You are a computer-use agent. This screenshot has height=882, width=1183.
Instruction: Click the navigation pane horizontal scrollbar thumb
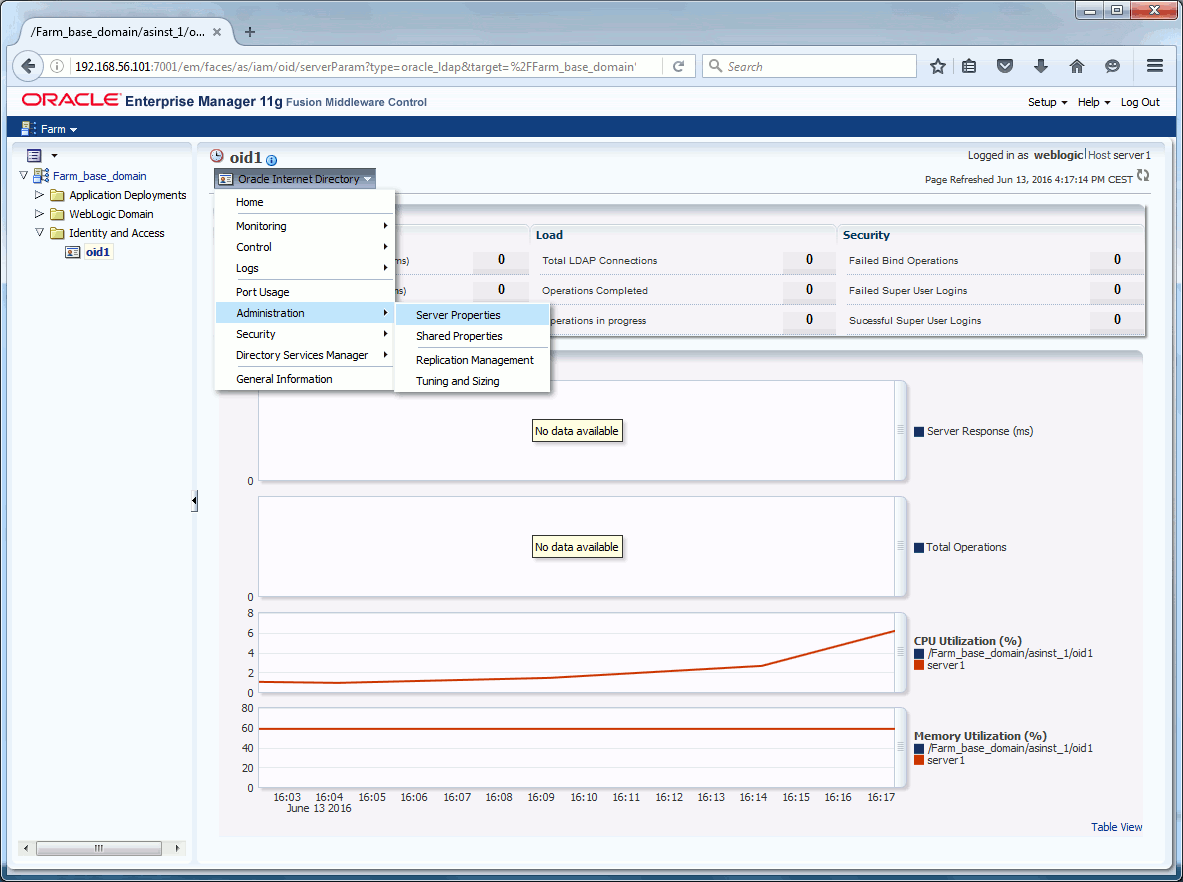click(99, 848)
